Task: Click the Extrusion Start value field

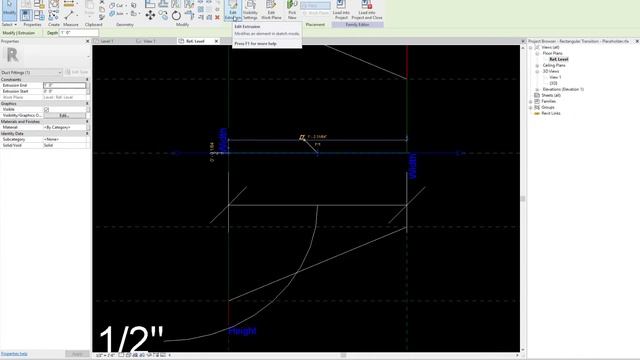Action: [x=64, y=91]
